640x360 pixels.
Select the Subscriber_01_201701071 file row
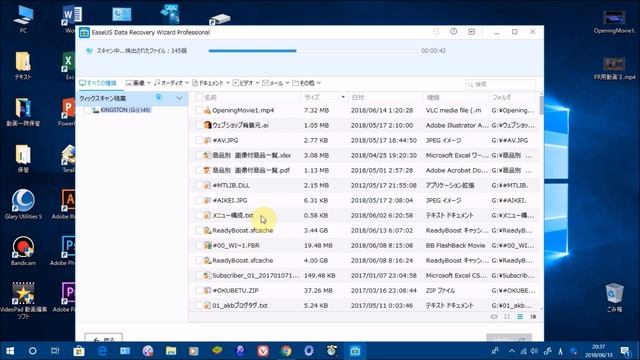[x=364, y=276]
